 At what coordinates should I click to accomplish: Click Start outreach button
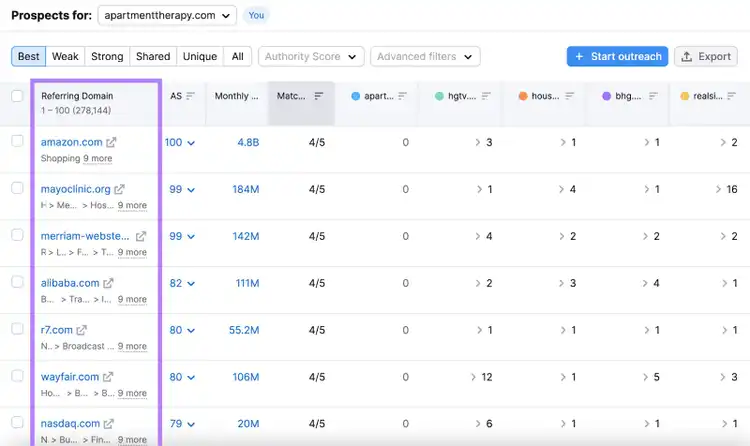617,56
